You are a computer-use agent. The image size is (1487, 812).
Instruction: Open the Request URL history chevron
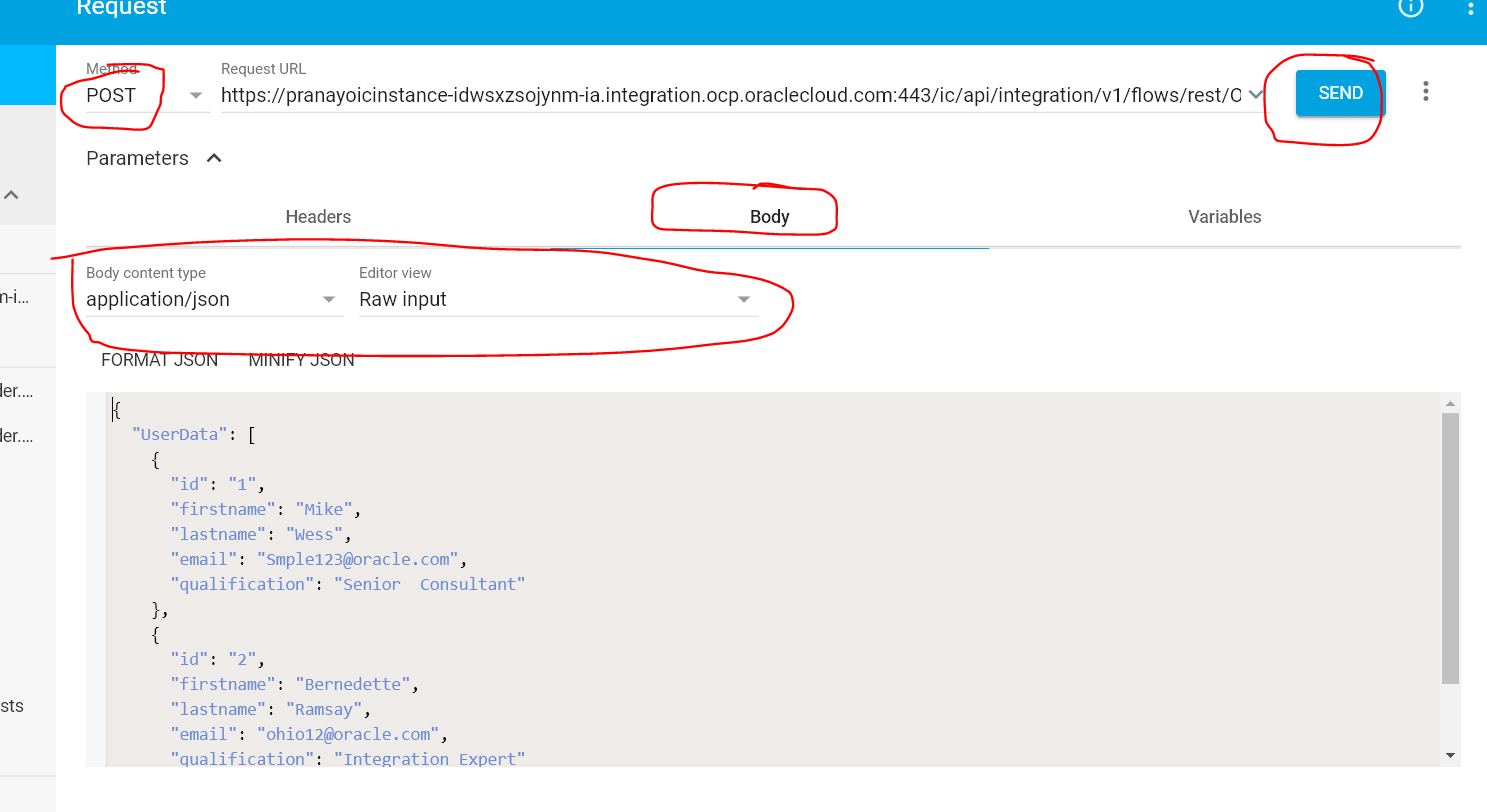(x=1256, y=95)
